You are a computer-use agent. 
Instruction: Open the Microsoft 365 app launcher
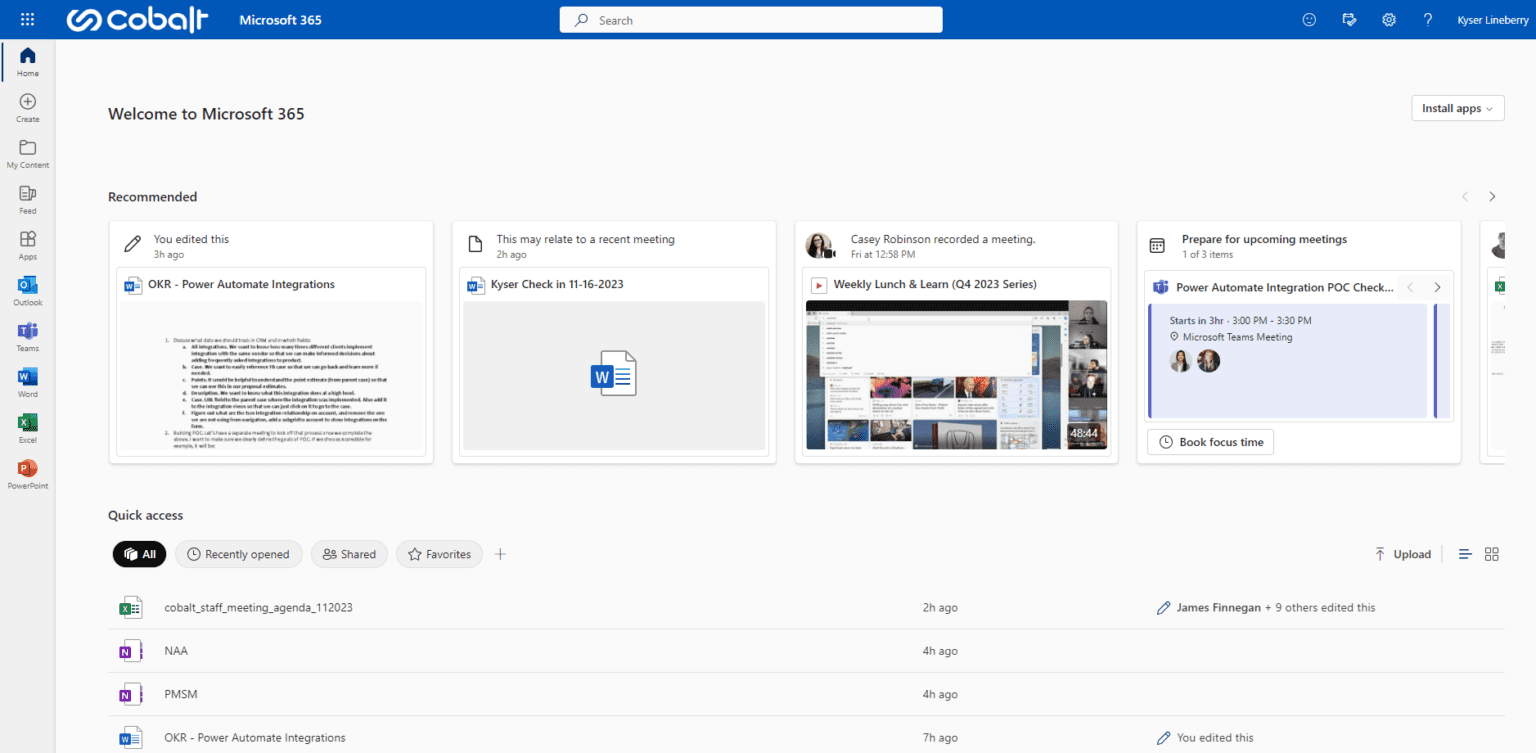coord(27,19)
